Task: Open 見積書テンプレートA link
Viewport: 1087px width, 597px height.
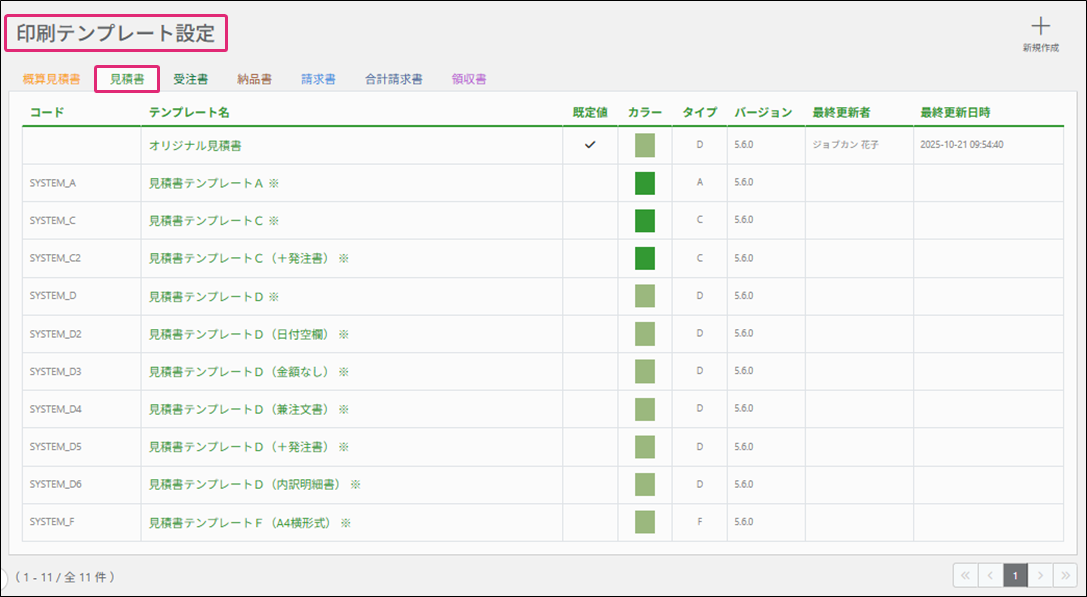Action: (205, 183)
